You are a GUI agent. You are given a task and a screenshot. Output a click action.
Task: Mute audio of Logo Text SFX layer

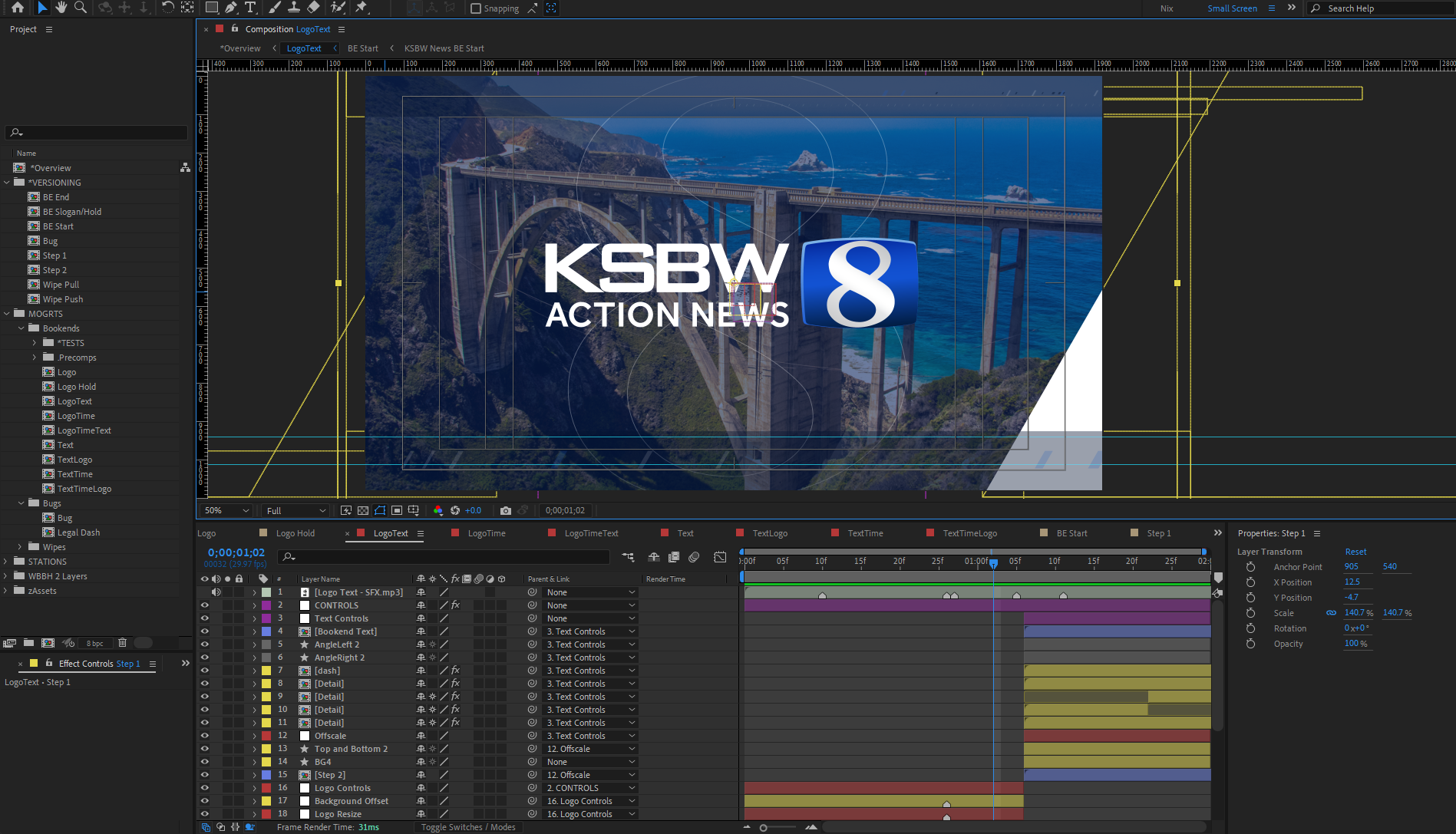[x=216, y=592]
